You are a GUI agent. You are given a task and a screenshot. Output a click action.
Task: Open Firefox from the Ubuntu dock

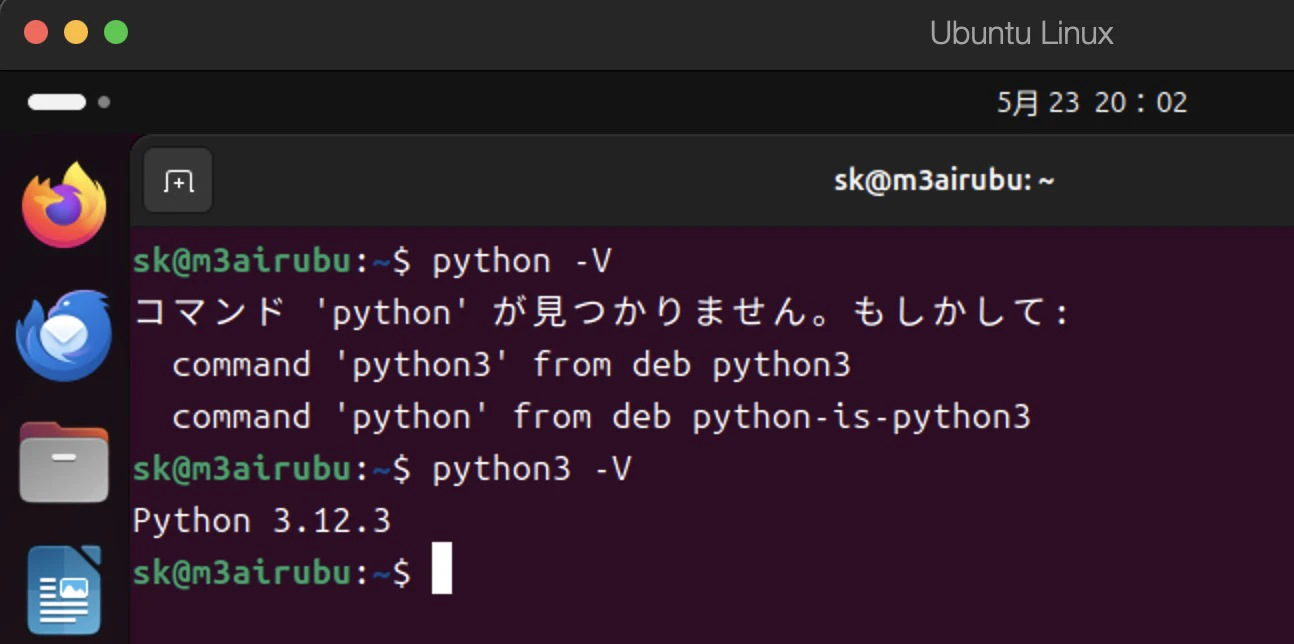pyautogui.click(x=64, y=205)
